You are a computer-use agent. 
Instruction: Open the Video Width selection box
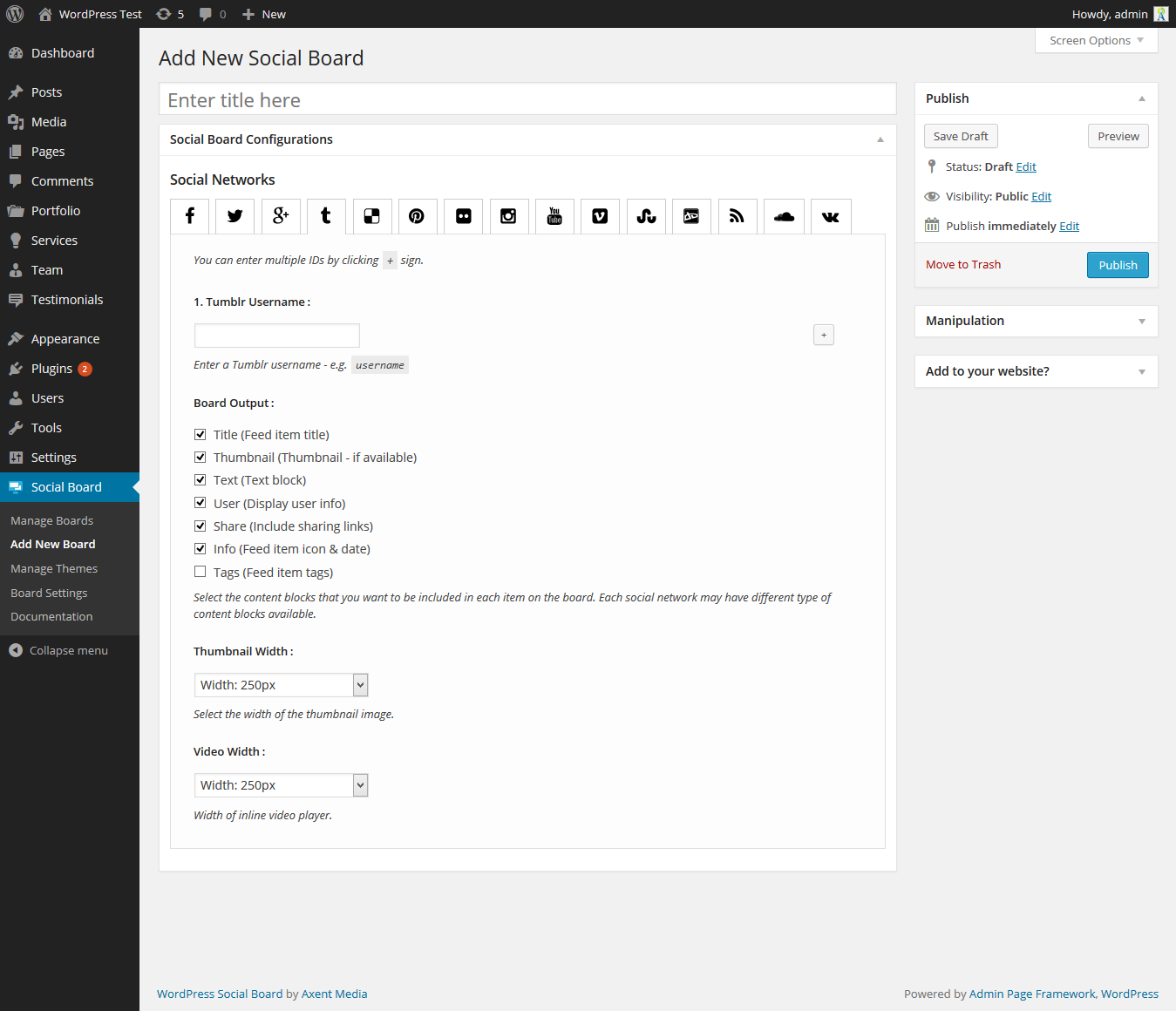coord(280,784)
